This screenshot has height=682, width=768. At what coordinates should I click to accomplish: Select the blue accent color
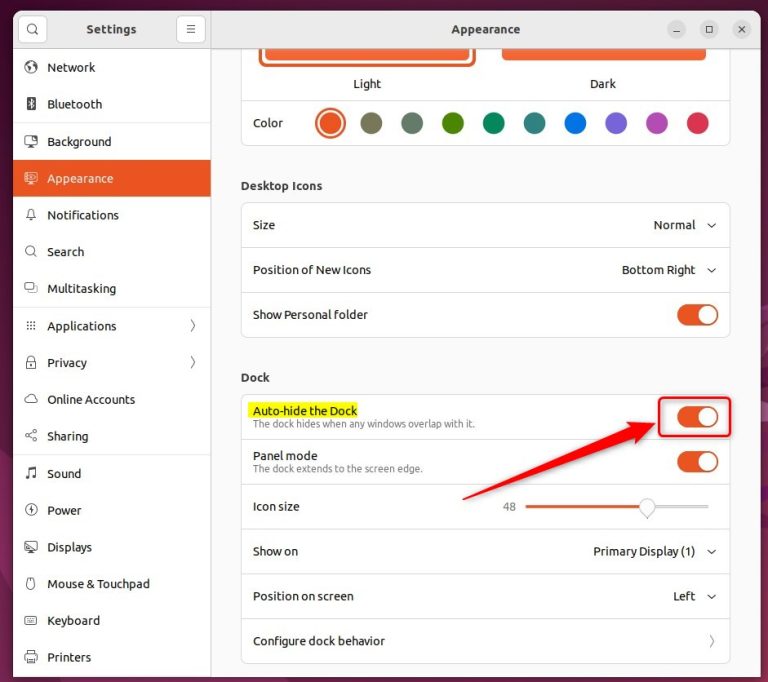point(575,123)
